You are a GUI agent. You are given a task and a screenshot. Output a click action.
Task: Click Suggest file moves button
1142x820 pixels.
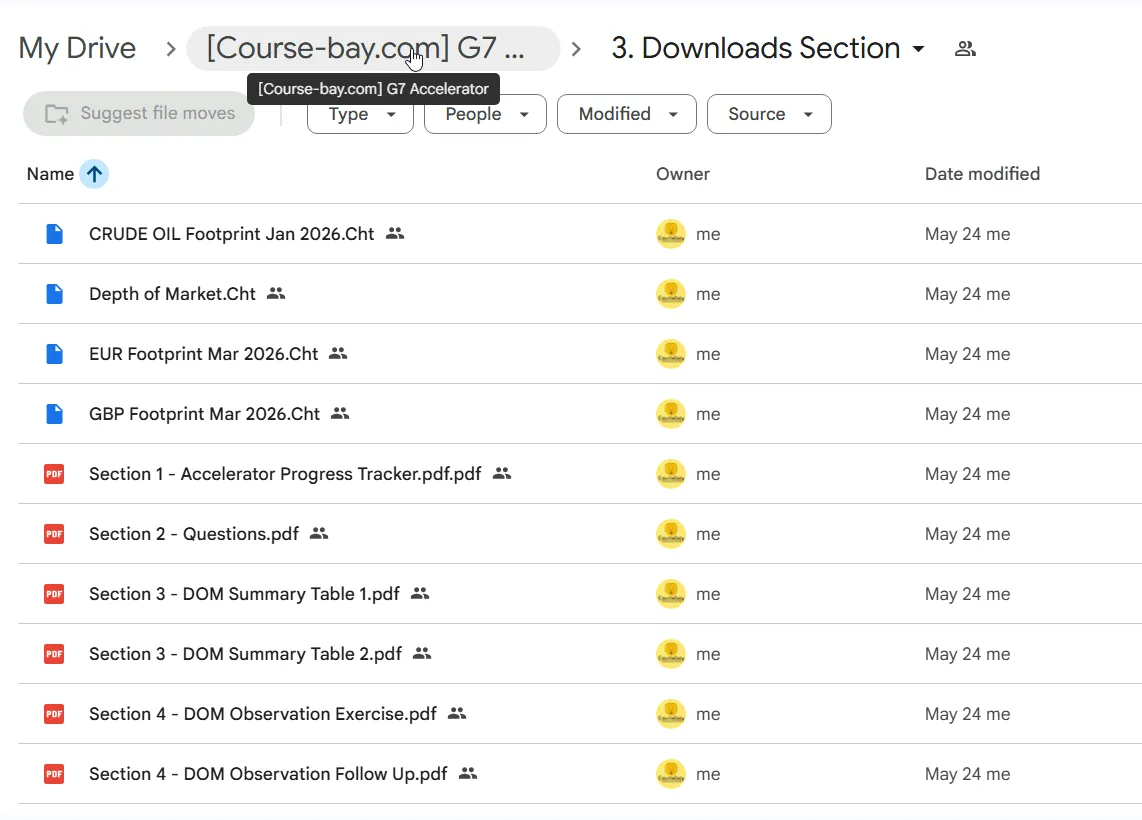[x=139, y=114]
